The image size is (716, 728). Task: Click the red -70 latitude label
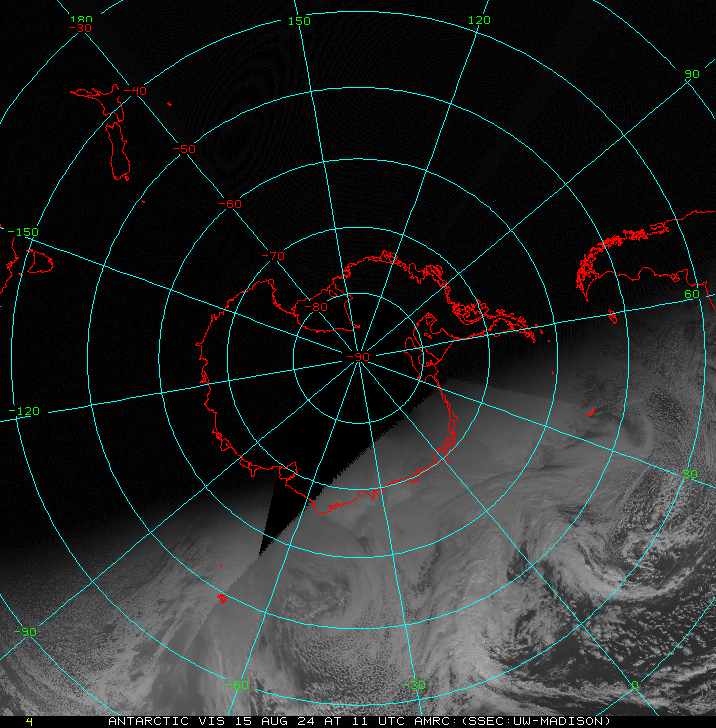[273, 256]
